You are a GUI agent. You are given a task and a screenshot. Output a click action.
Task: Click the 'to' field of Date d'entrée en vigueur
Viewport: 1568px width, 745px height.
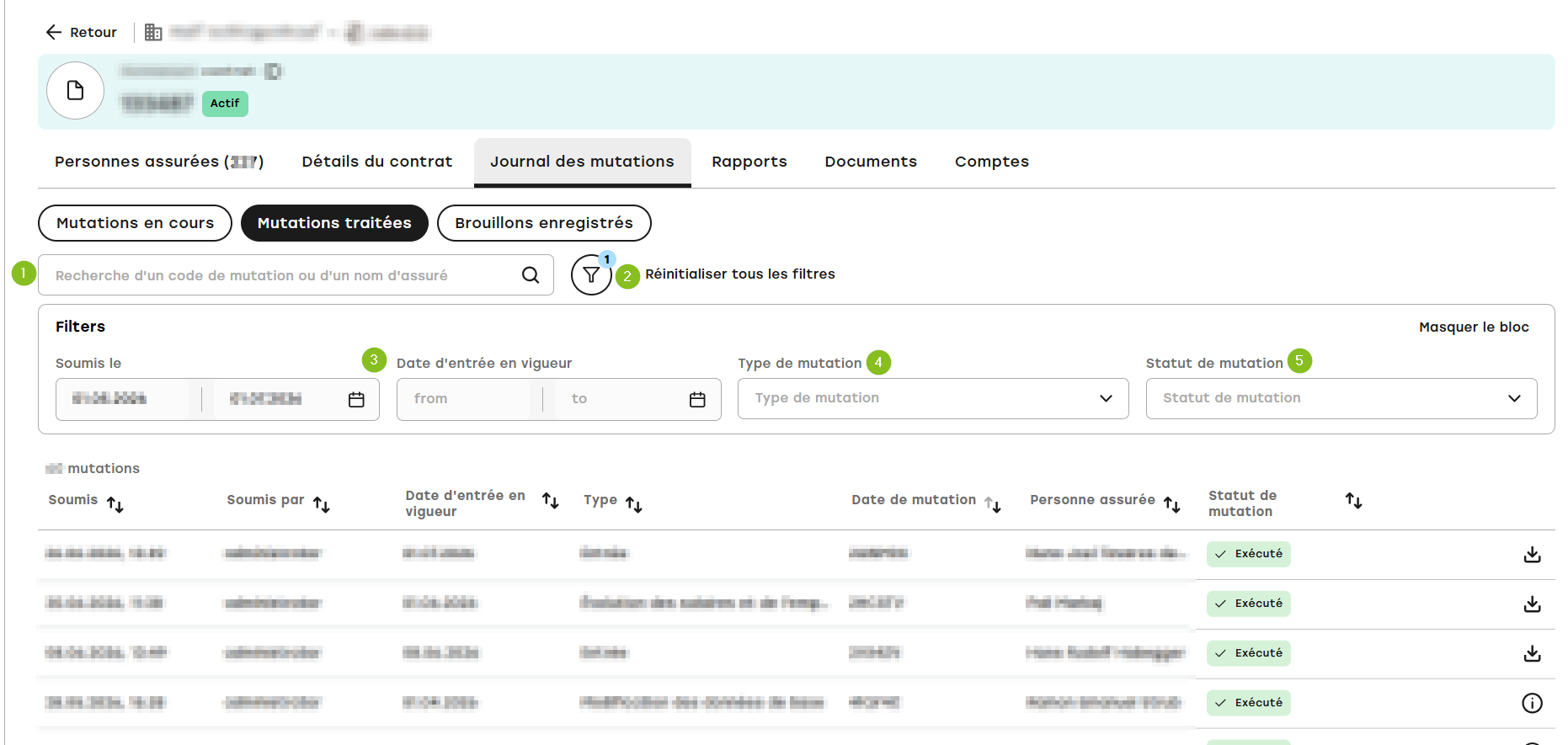615,399
